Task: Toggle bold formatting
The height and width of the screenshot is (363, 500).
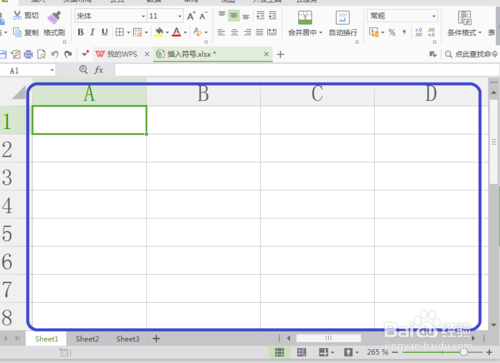Action: click(x=80, y=32)
